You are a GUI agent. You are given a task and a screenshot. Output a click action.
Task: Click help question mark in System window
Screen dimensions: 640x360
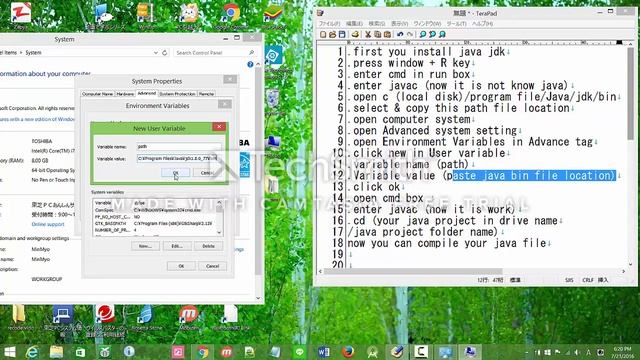click(250, 64)
